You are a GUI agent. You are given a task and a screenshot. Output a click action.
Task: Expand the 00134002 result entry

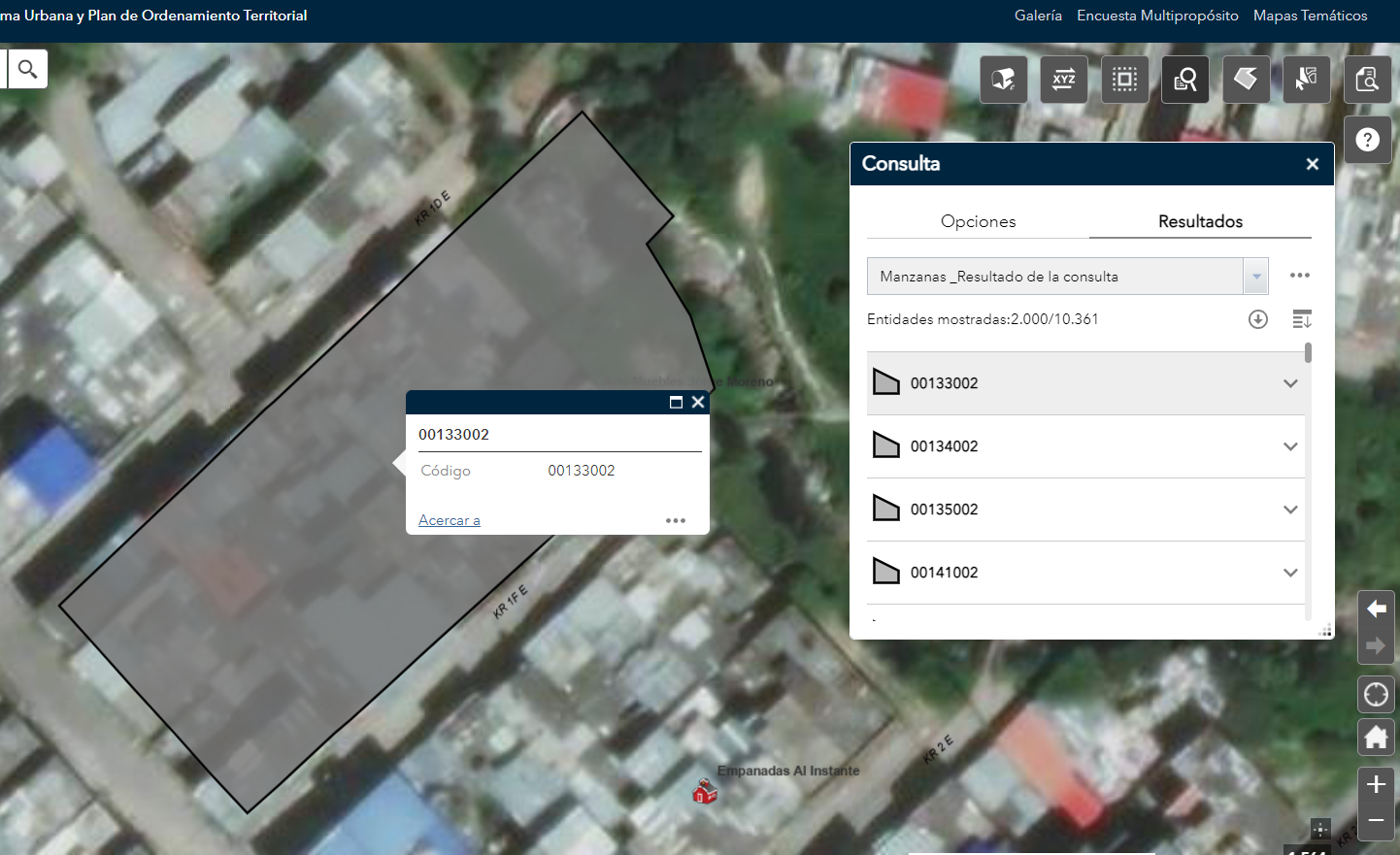click(x=1290, y=446)
